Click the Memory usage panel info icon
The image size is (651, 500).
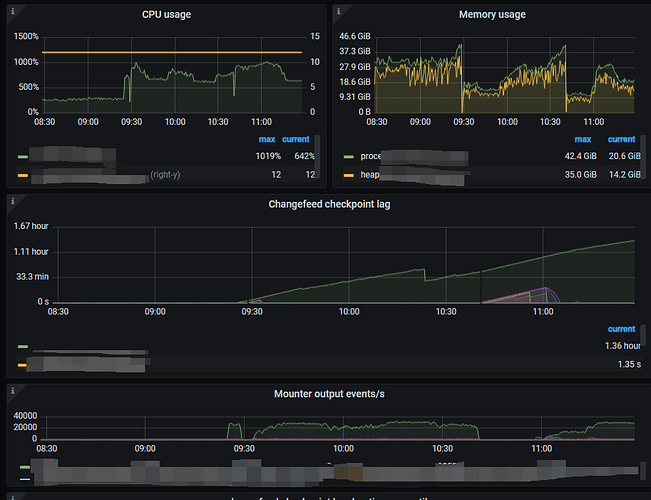point(337,10)
